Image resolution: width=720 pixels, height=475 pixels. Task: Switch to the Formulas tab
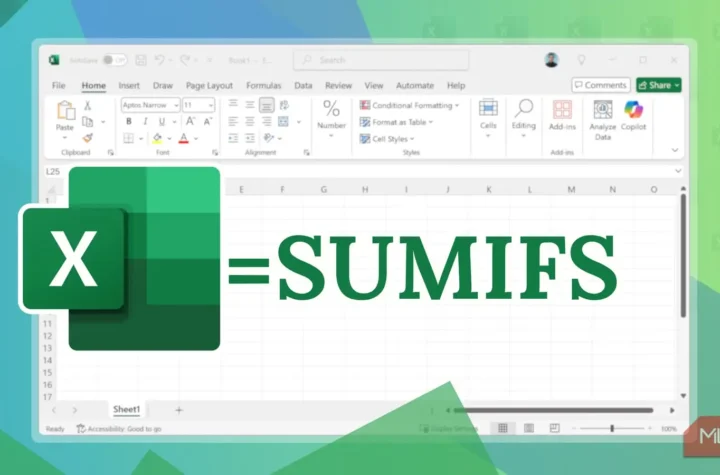pyautogui.click(x=264, y=85)
